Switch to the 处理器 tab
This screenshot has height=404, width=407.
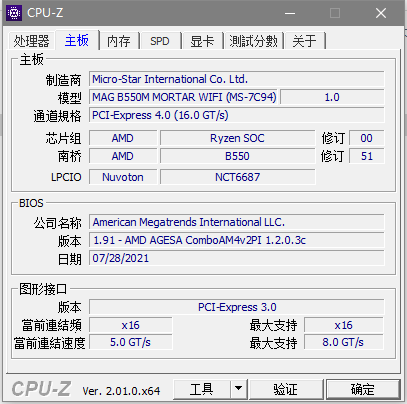[x=31, y=41]
